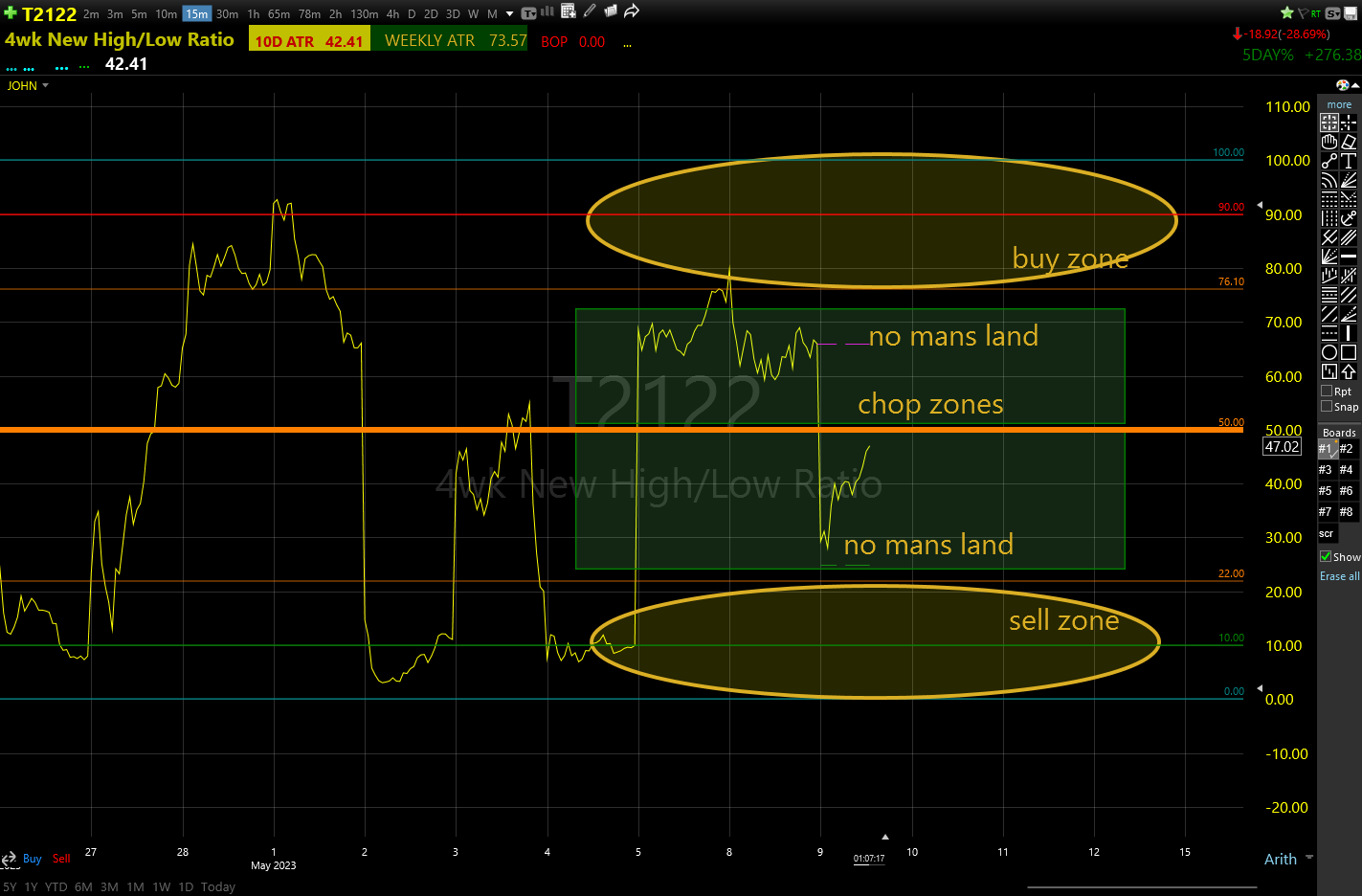Switch to drawing board #2

(1346, 449)
